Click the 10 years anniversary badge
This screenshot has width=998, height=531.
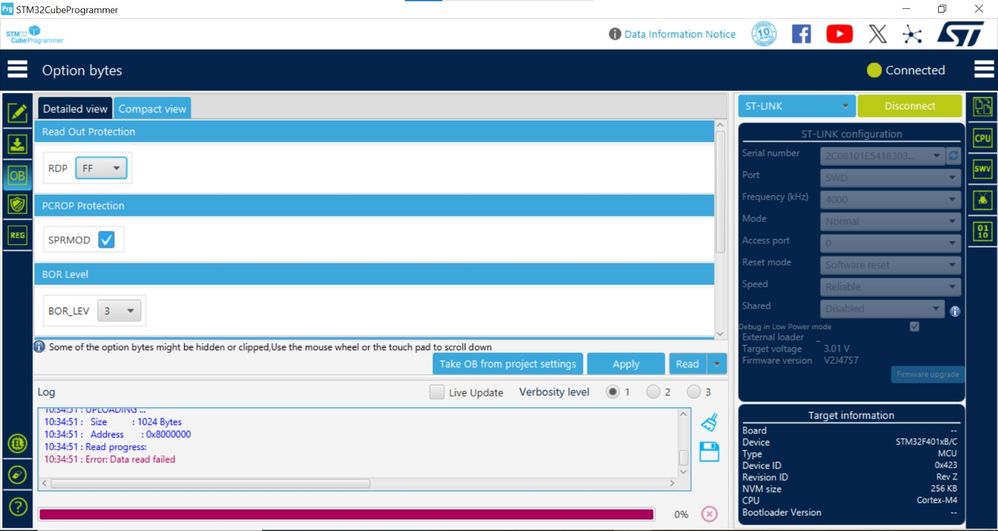(764, 34)
